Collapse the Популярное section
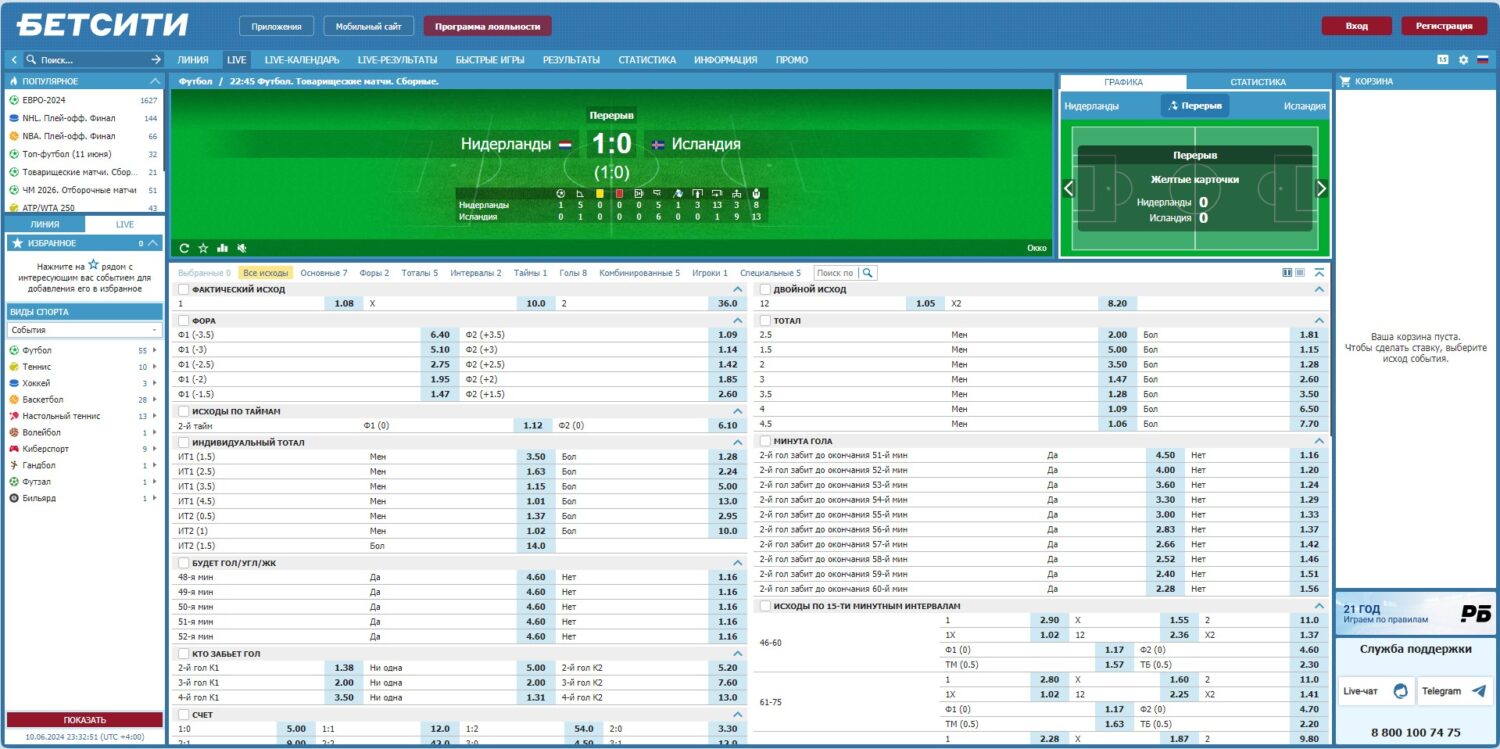Image resolution: width=1500 pixels, height=749 pixels. 154,81
